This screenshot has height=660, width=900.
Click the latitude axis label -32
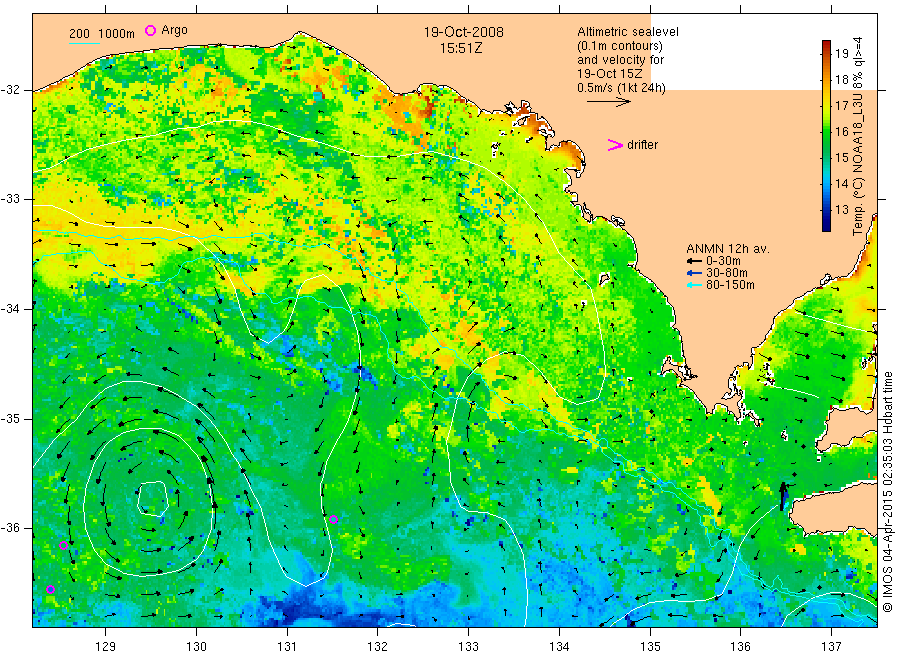pyautogui.click(x=10, y=90)
